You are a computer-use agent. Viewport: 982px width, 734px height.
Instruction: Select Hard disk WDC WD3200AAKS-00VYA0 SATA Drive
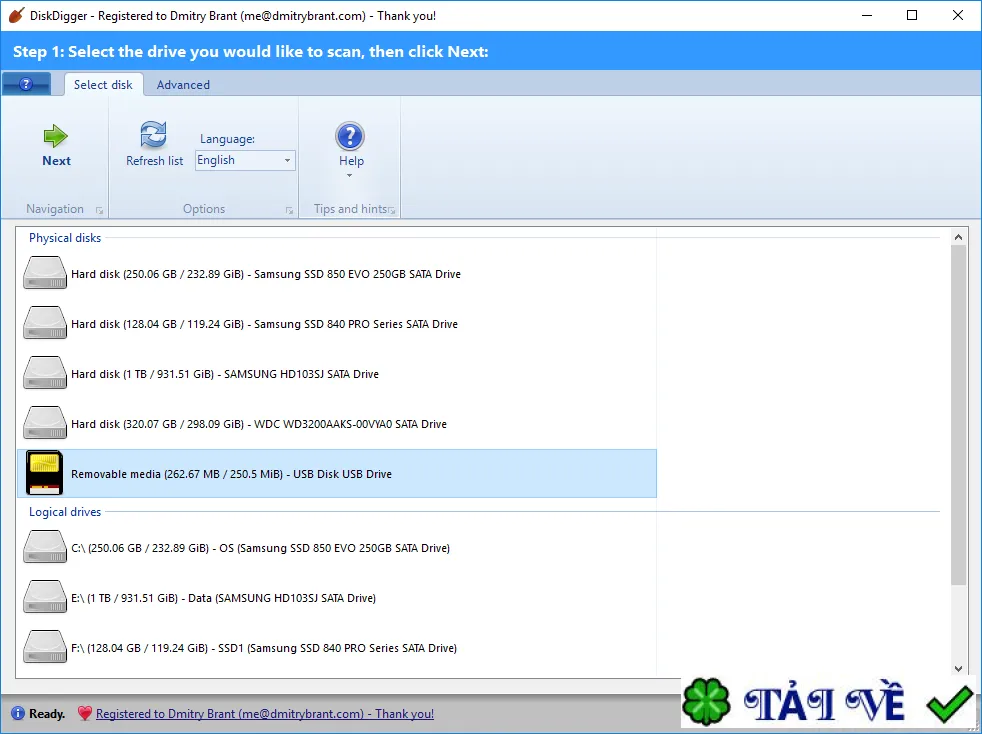(337, 424)
